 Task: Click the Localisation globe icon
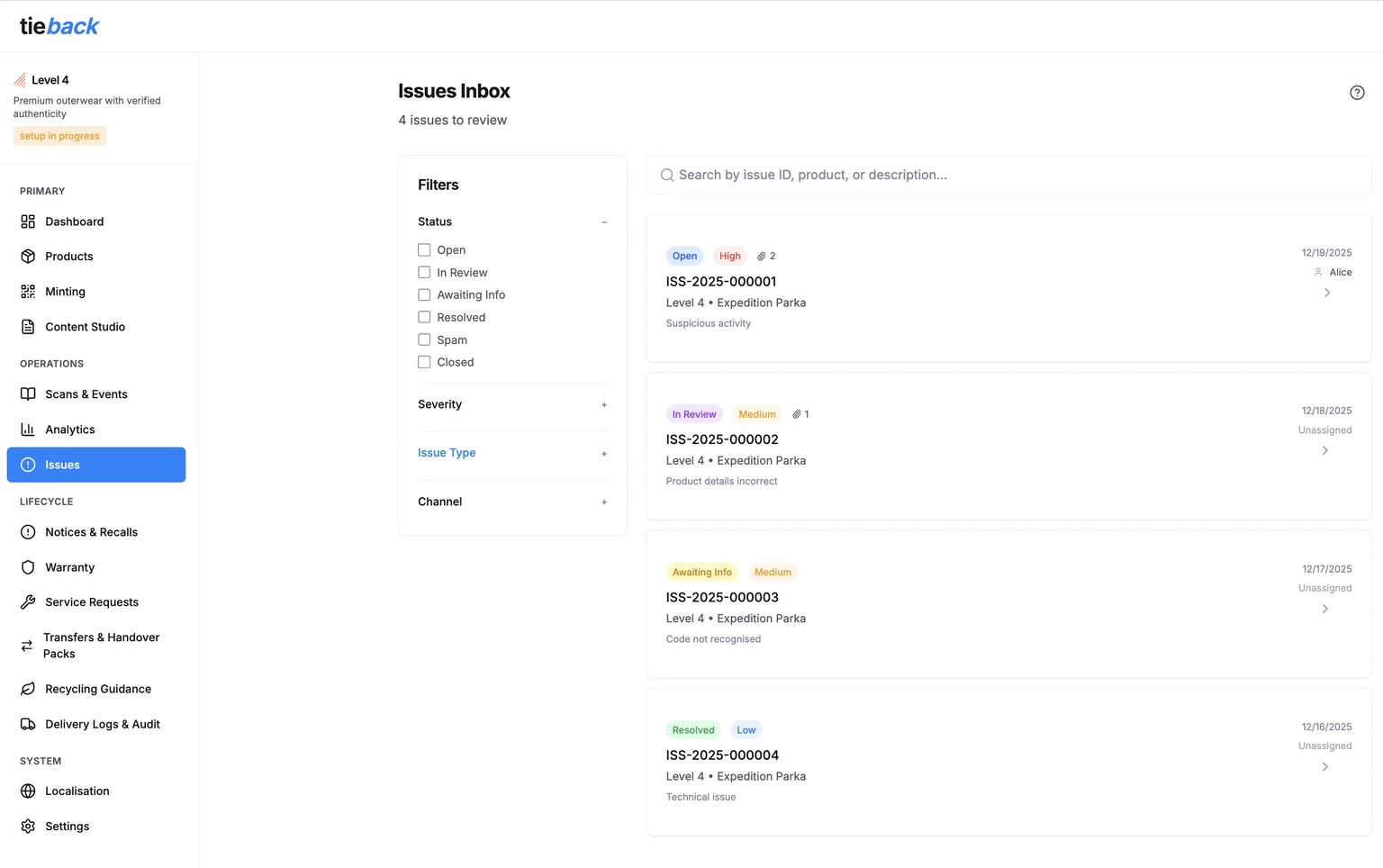(x=28, y=791)
